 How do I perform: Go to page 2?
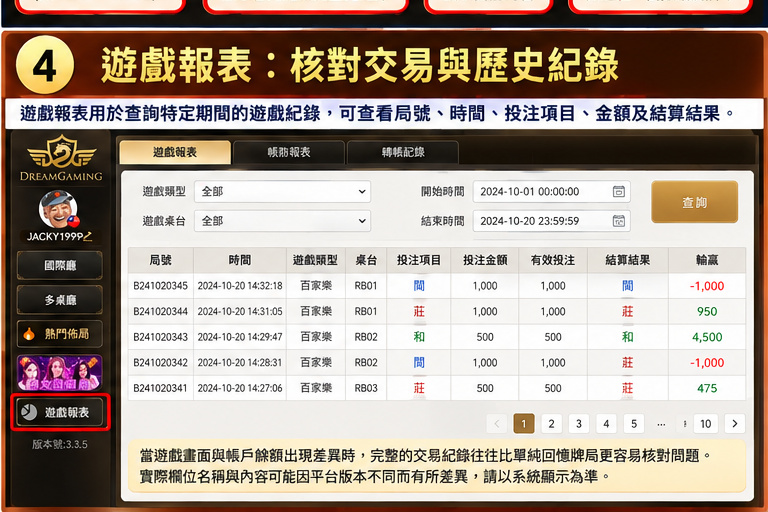tap(552, 424)
